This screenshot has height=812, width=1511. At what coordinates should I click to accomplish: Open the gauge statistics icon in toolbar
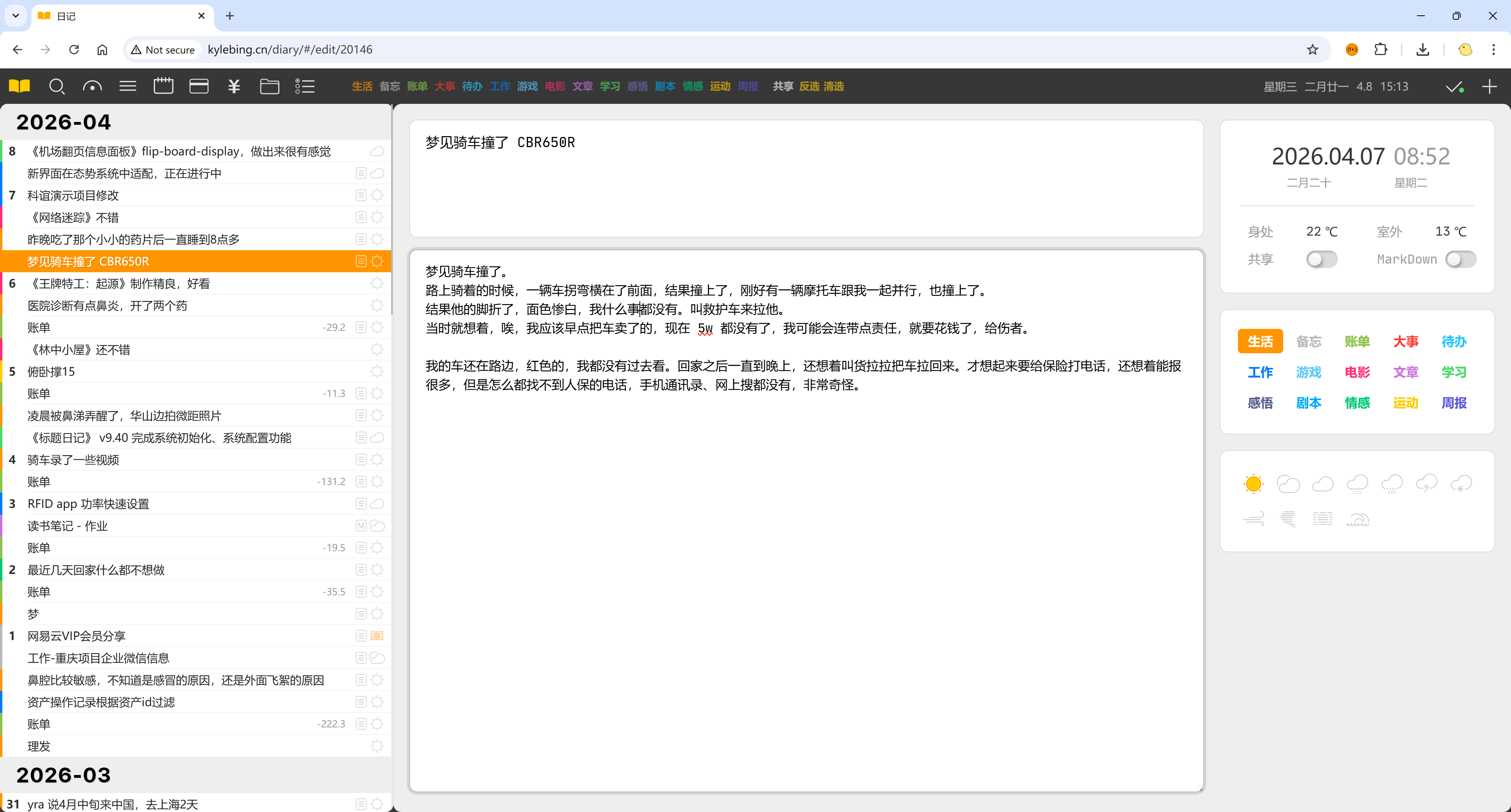coord(92,86)
